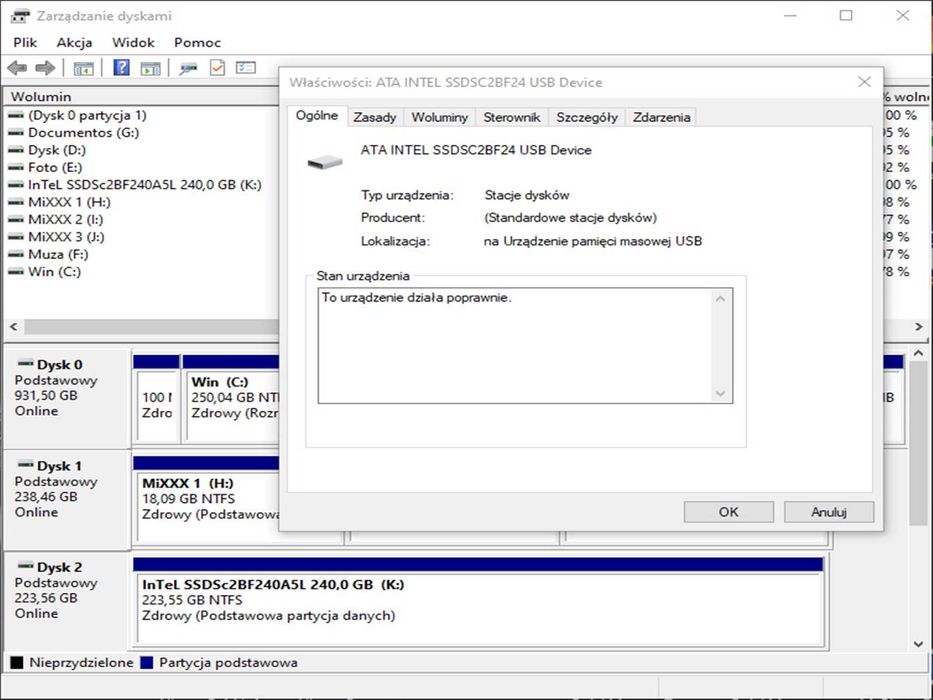Click the Wolumin column header
The height and width of the screenshot is (700, 933).
click(x=141, y=96)
